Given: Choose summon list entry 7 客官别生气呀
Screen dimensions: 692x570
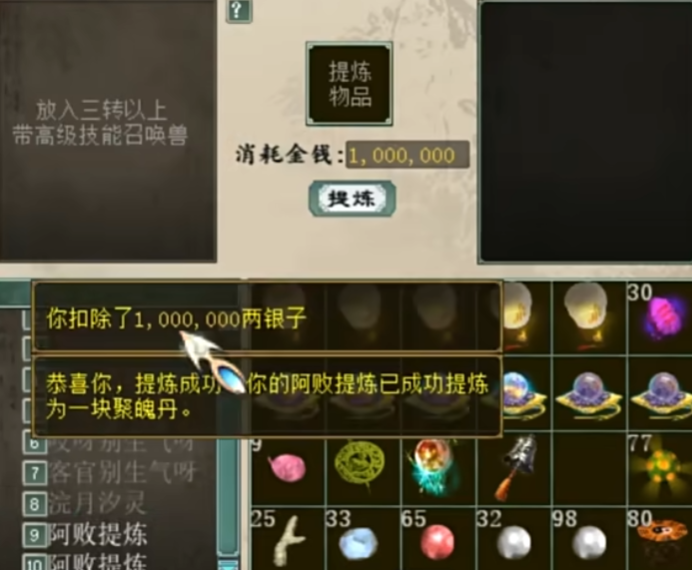Looking at the screenshot, I should (110, 472).
